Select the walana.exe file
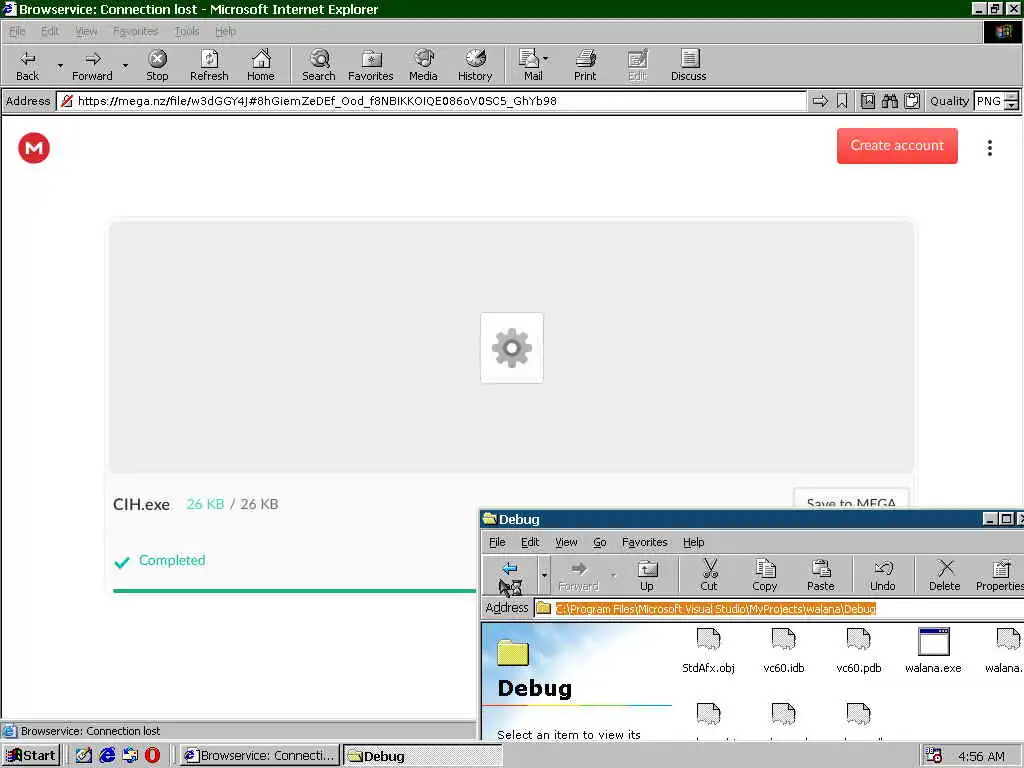 pos(933,650)
